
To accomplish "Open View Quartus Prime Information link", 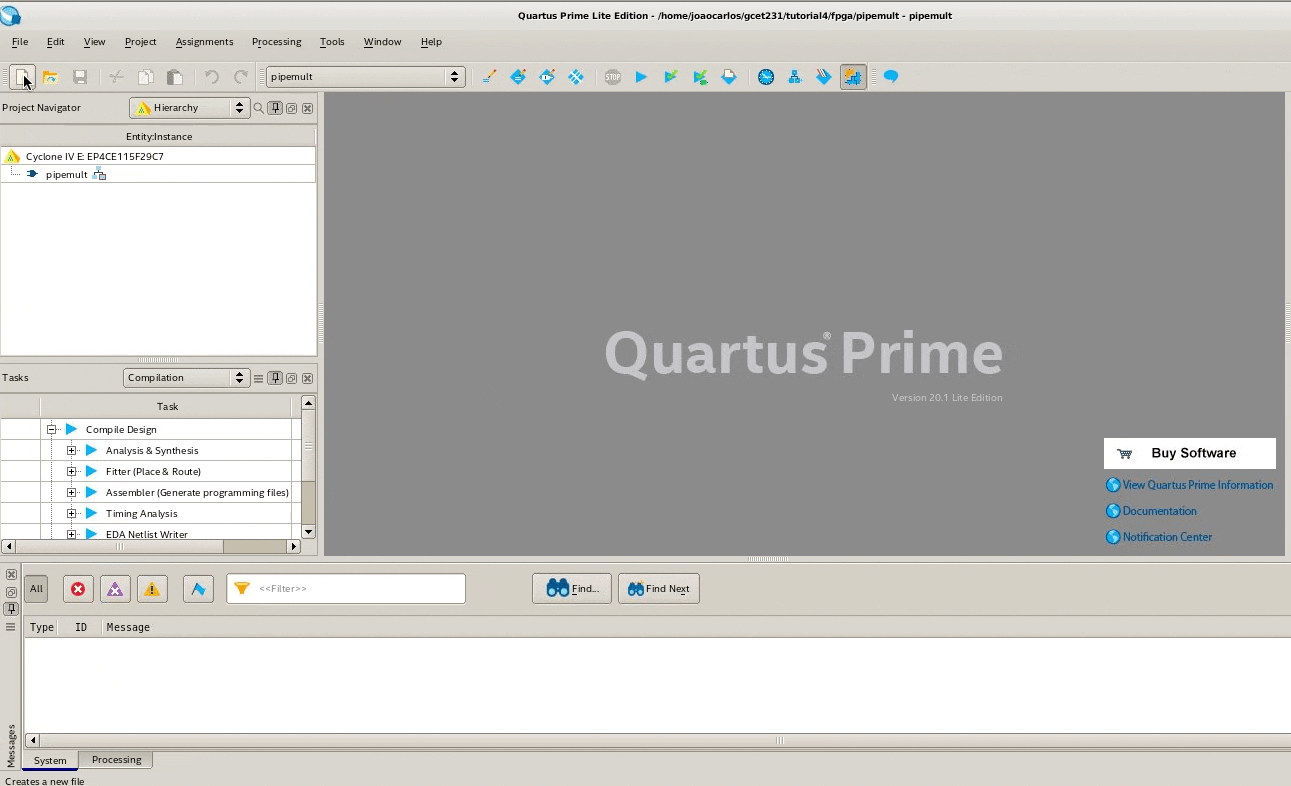I will 1190,485.
